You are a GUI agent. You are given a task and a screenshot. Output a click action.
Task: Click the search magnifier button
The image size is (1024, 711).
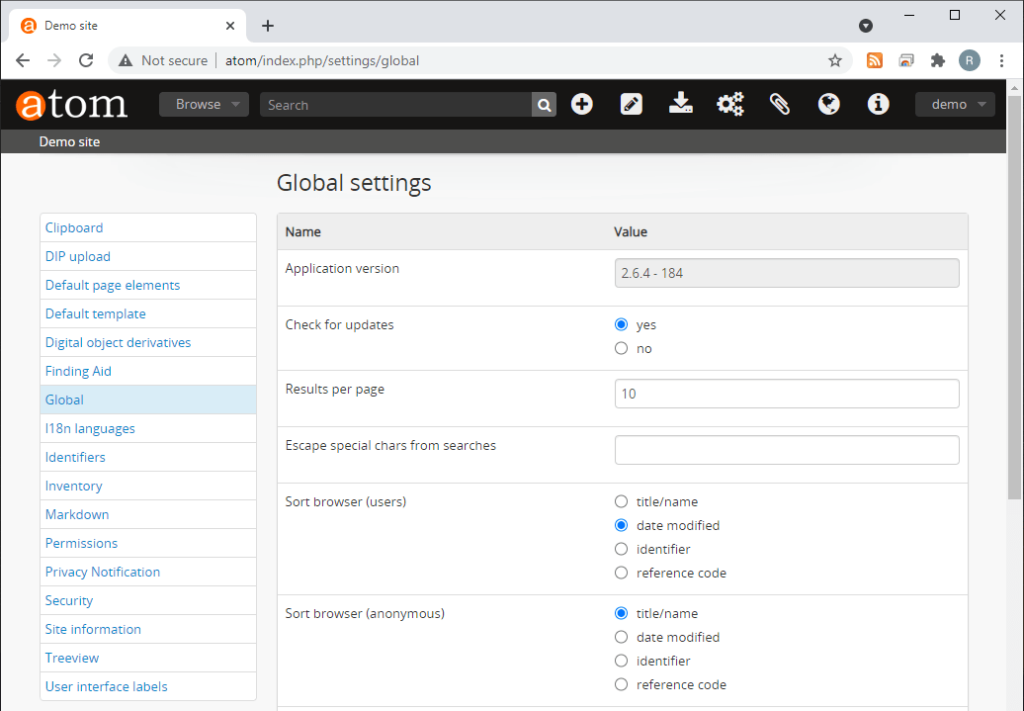tap(544, 104)
